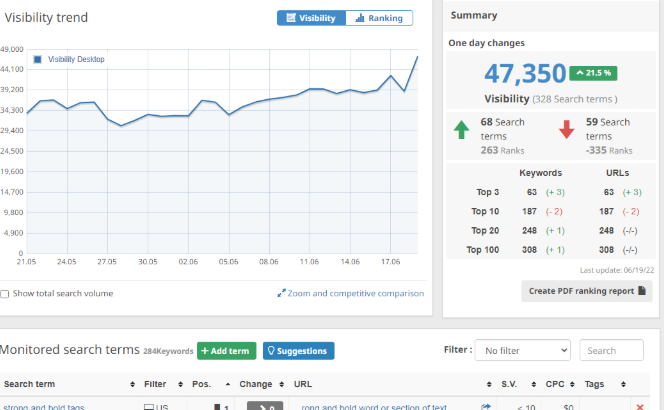
Task: Open Zoom and competitive comparison link
Action: click(351, 293)
